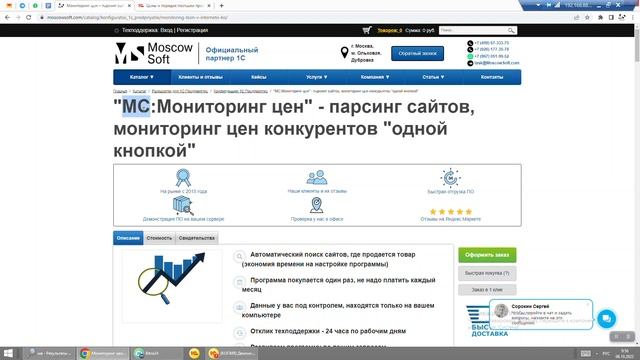Click the 24-hour fast shipping icon
Image resolution: width=640 pixels, height=360 pixels.
tap(450, 178)
